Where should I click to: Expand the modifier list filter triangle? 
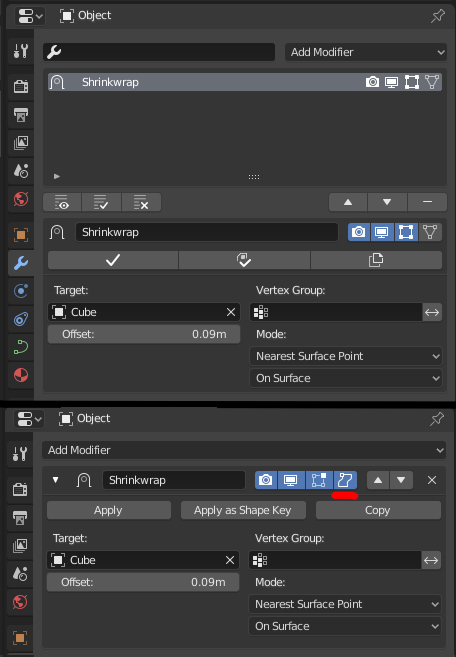57,176
